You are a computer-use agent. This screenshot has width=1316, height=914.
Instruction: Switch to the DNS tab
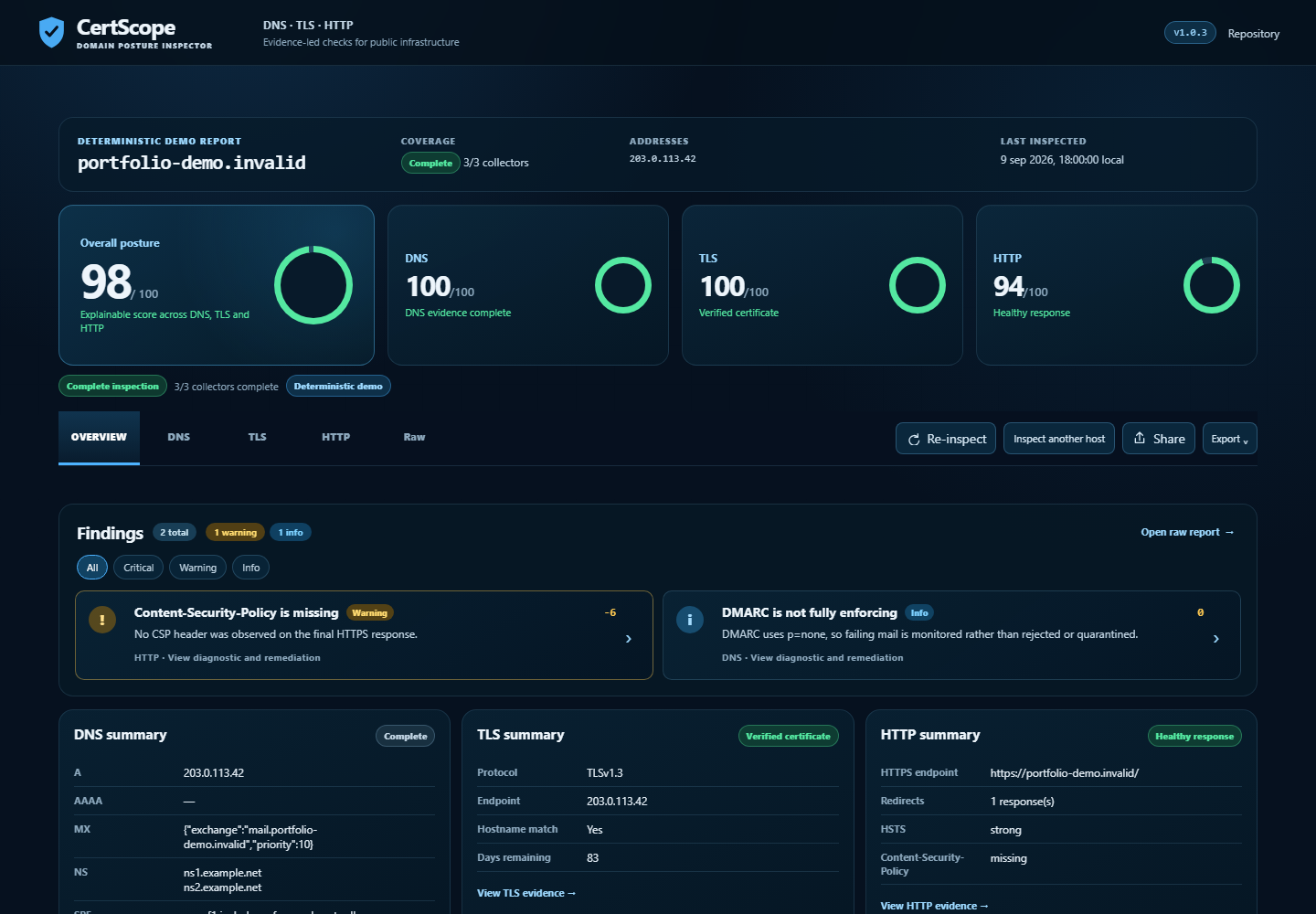pyautogui.click(x=179, y=438)
